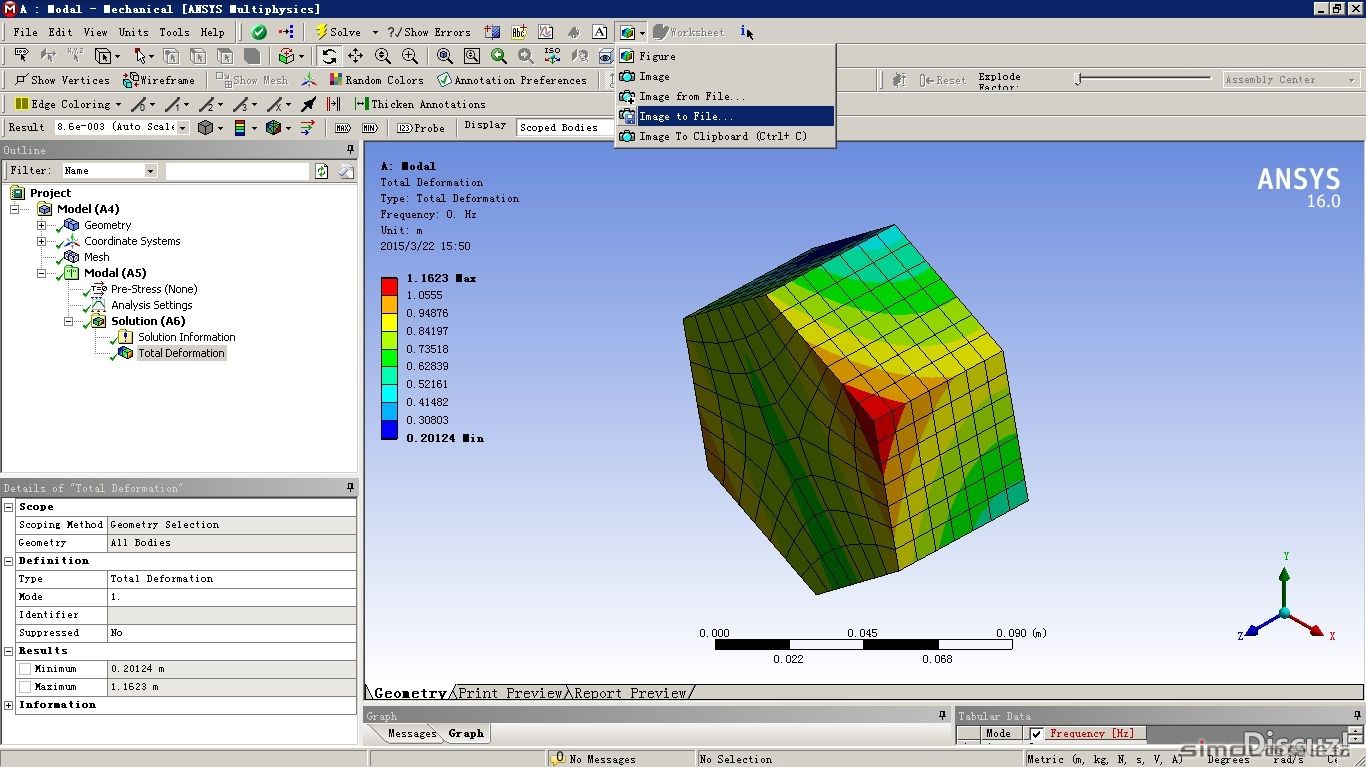This screenshot has height=768, width=1366.
Task: Select the pan tool icon
Action: coord(355,56)
